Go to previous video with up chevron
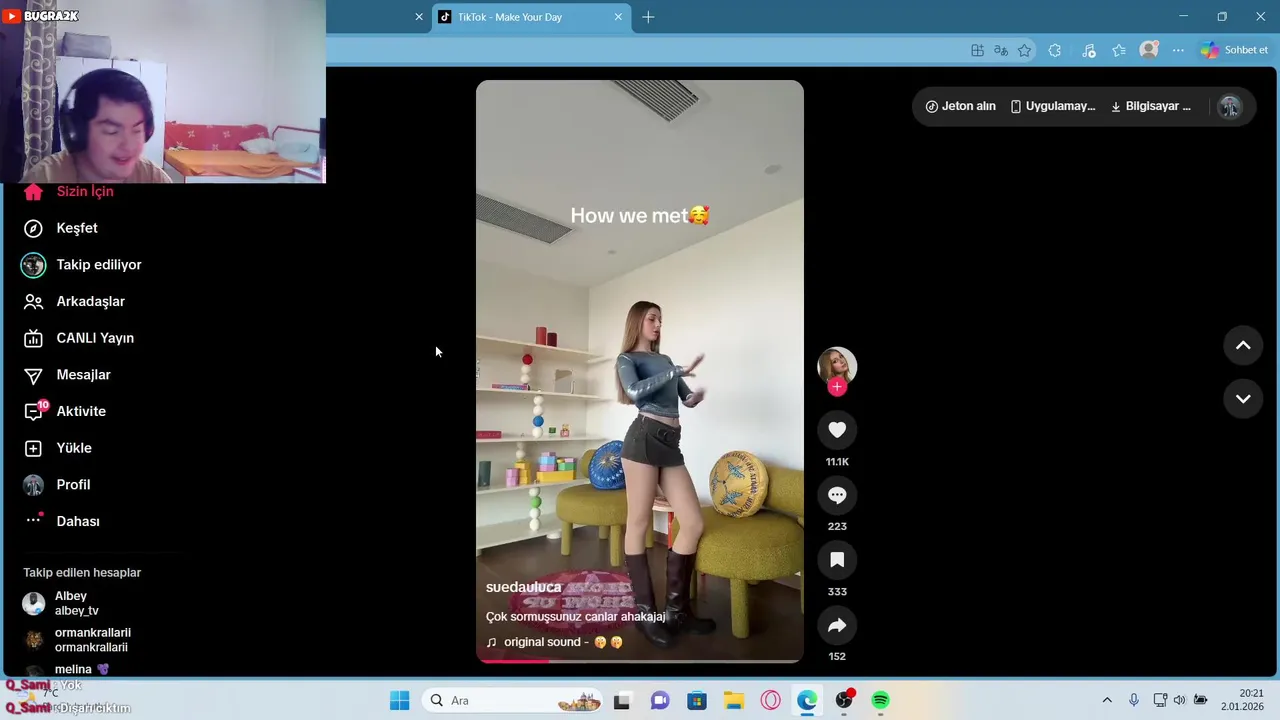The height and width of the screenshot is (720, 1280). pyautogui.click(x=1243, y=345)
